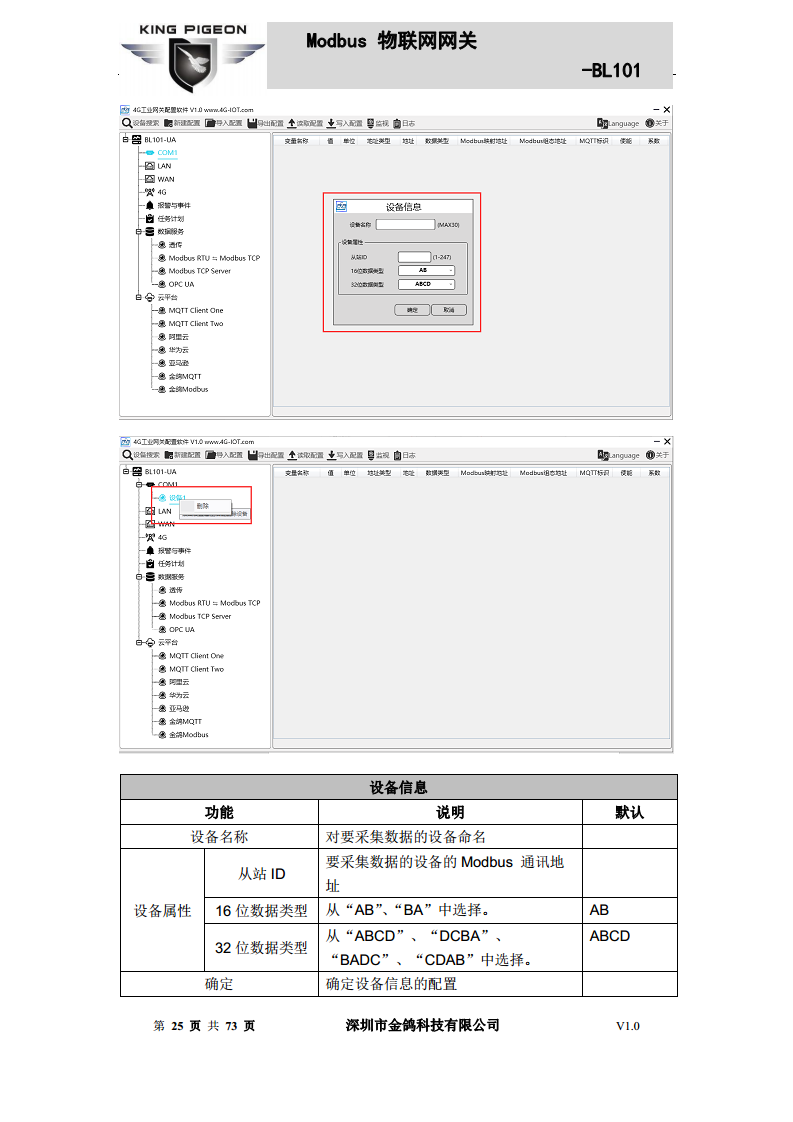Select 报警与事件 bell icon in delete-menu screenshot tree
Image resolution: width=793 pixels, height=1122 pixels.
(150, 550)
